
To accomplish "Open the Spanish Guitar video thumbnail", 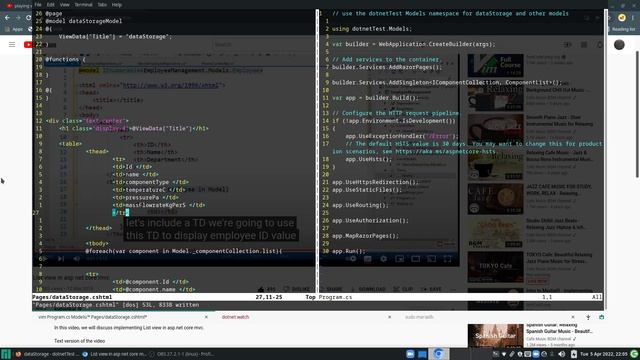I will pos(496,336).
